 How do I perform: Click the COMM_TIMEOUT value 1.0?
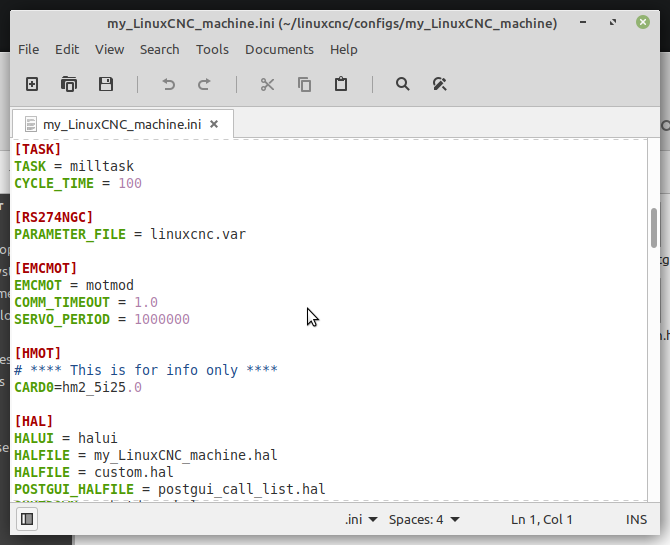[146, 302]
